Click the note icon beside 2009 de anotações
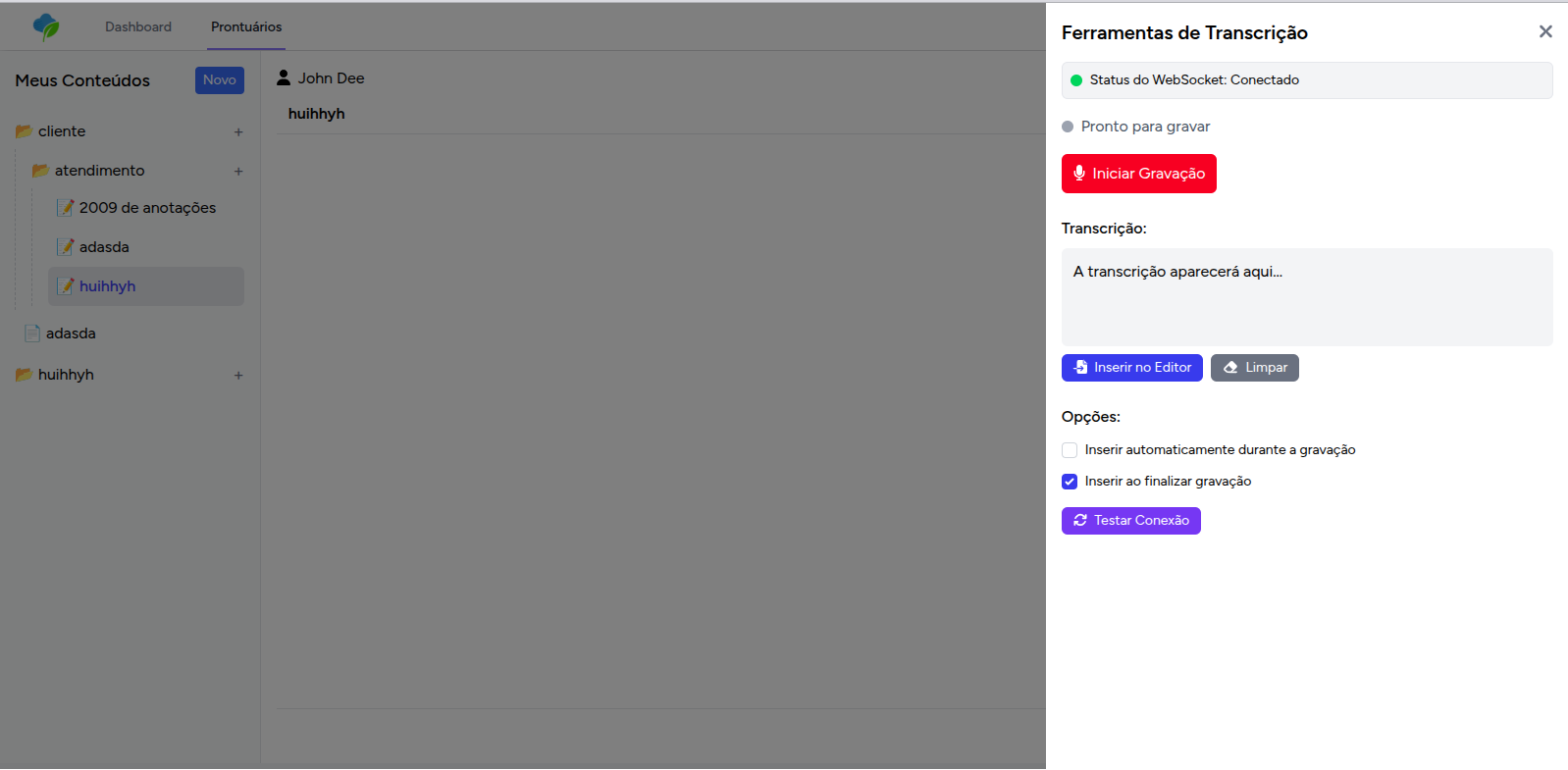This screenshot has height=770, width=1568. pyautogui.click(x=66, y=208)
